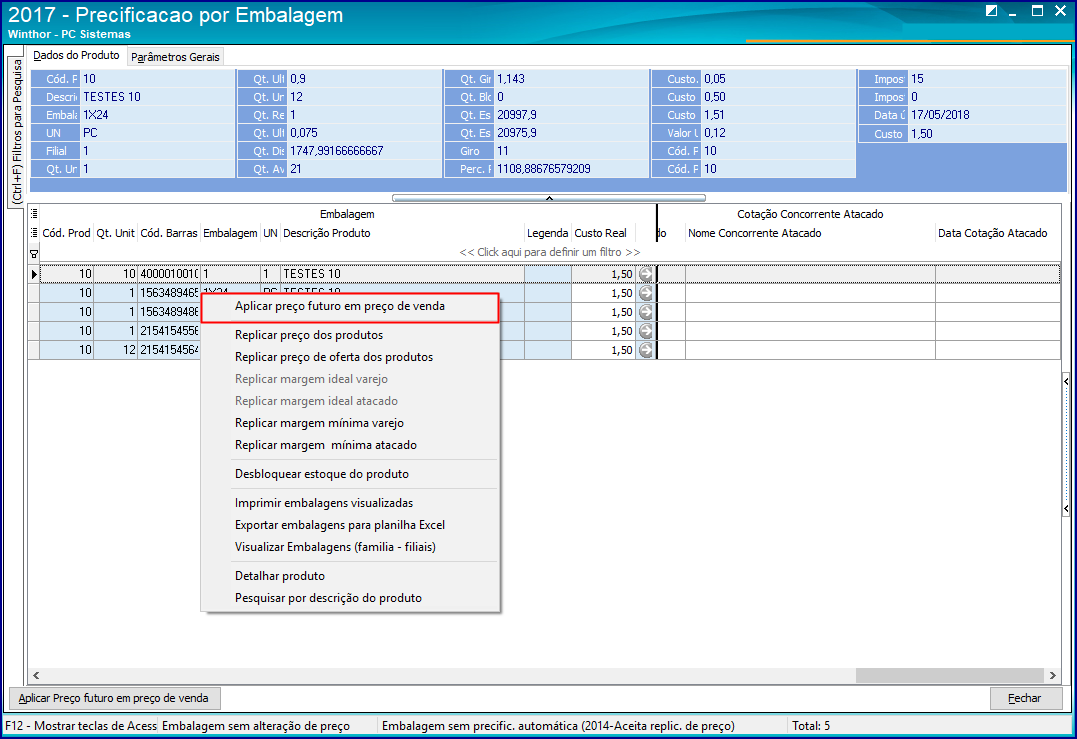Open the Filtros para Pesquisa side tab

coord(16,131)
